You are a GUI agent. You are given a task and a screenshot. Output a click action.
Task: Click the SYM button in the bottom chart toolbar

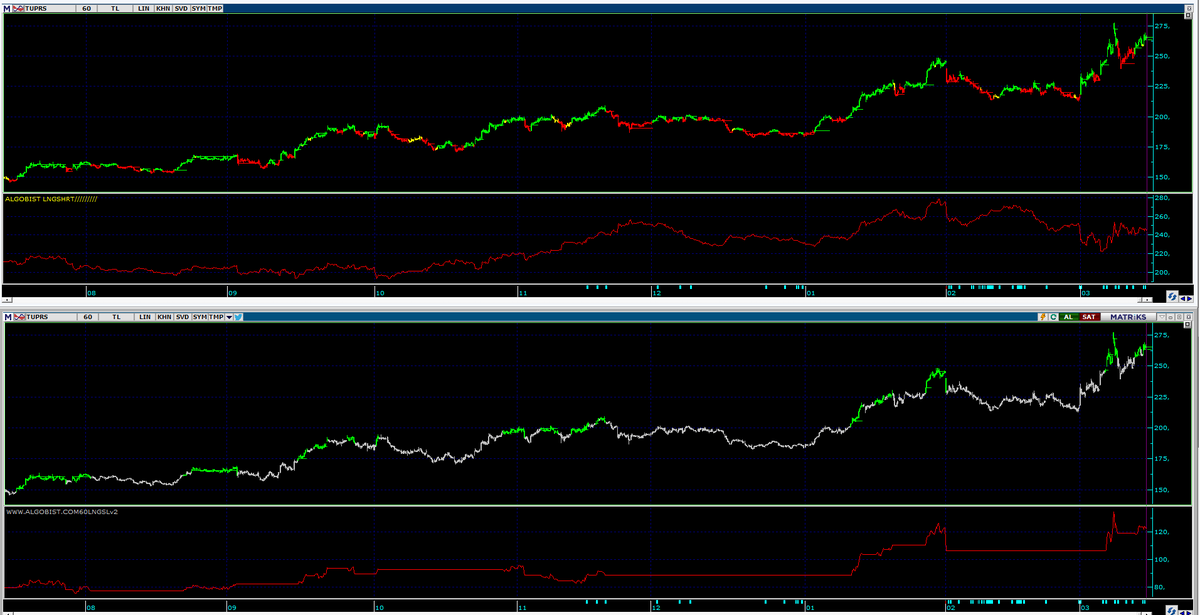click(200, 317)
